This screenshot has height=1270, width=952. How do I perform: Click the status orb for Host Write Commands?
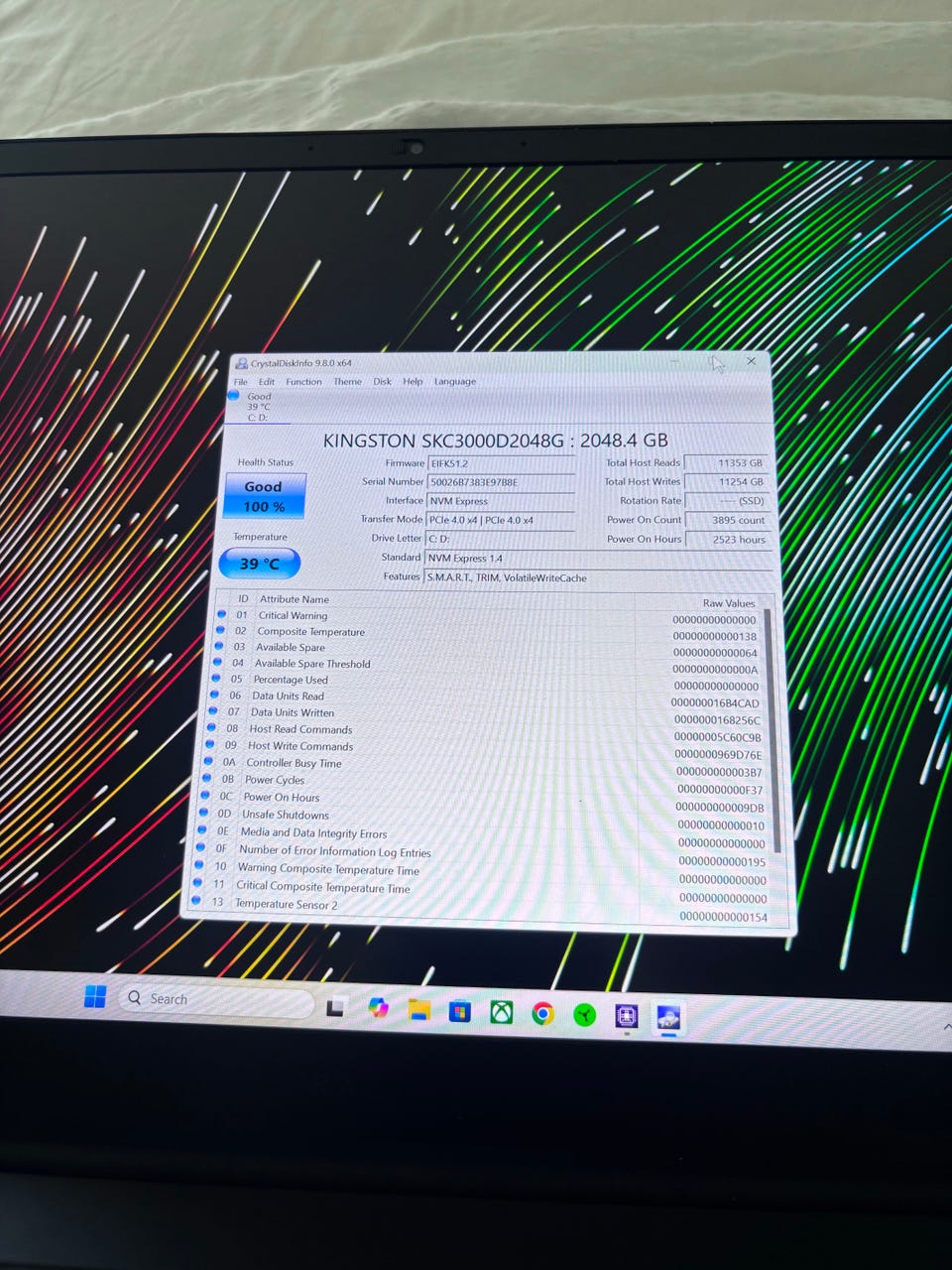211,744
